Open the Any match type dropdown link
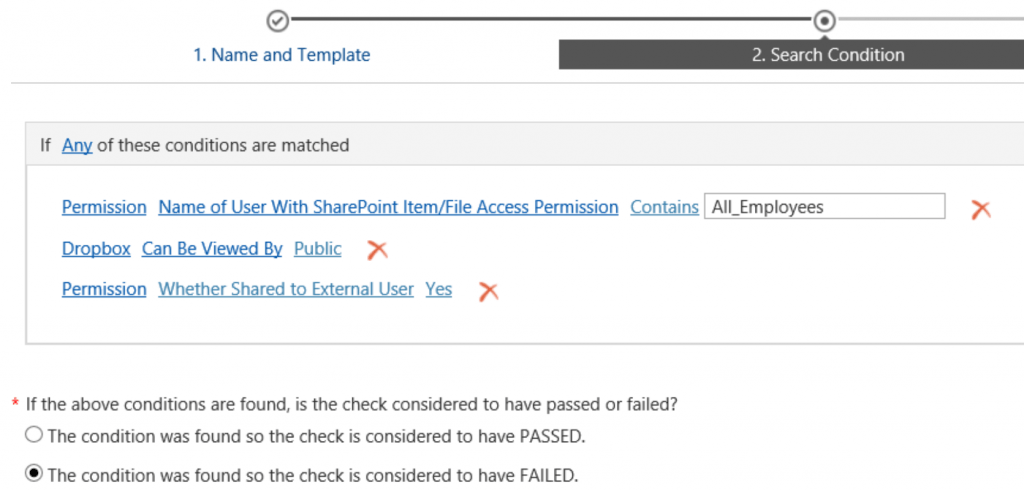 77,145
